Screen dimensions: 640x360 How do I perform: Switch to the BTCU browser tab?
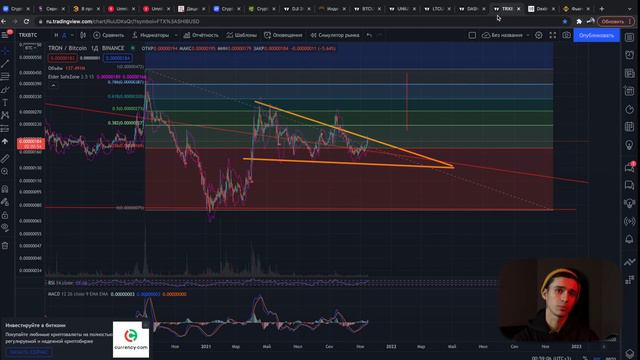pyautogui.click(x=366, y=9)
